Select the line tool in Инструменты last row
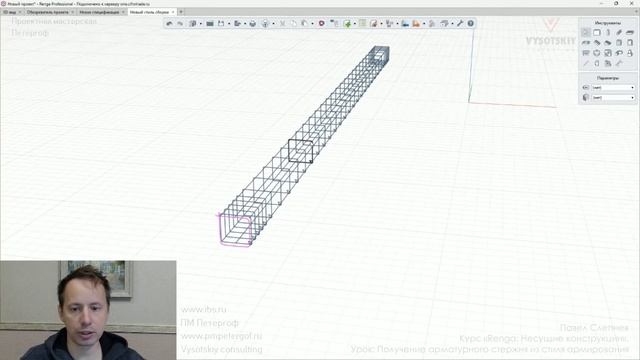Viewport: 640px width, 360px height. click(x=586, y=63)
